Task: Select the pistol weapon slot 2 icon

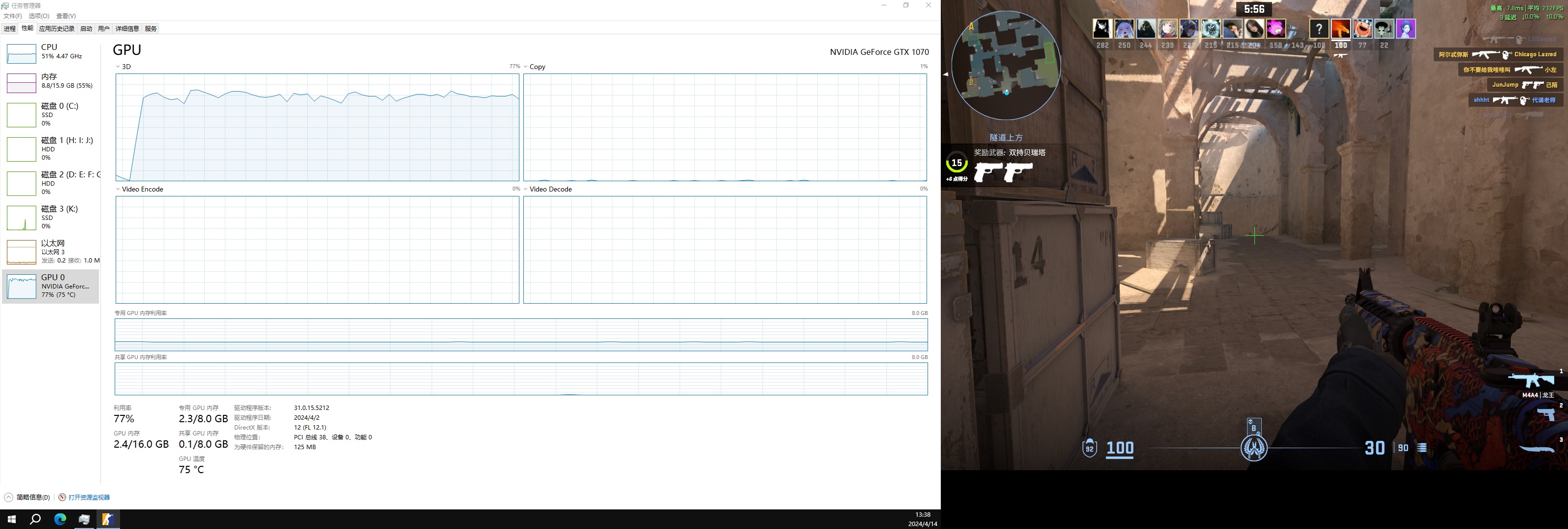Action: point(1546,414)
